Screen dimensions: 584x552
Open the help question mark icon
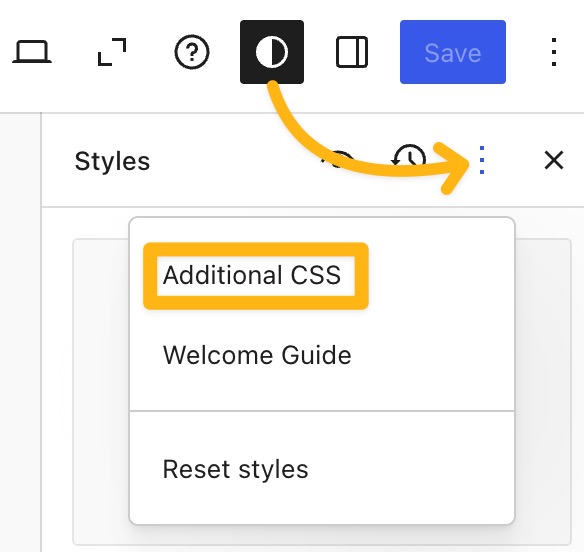(x=192, y=52)
